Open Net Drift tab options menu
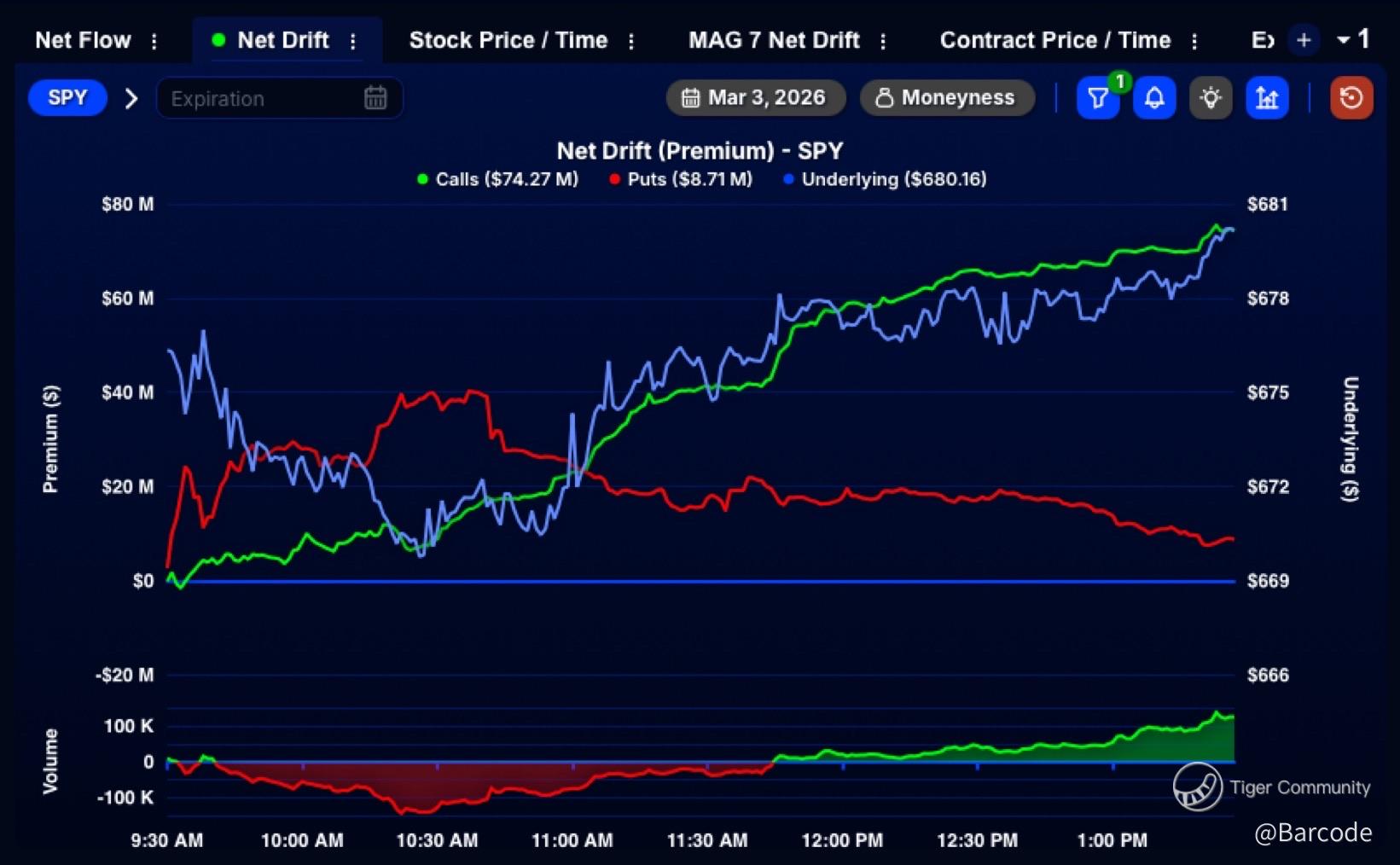The height and width of the screenshot is (865, 1400). click(353, 41)
